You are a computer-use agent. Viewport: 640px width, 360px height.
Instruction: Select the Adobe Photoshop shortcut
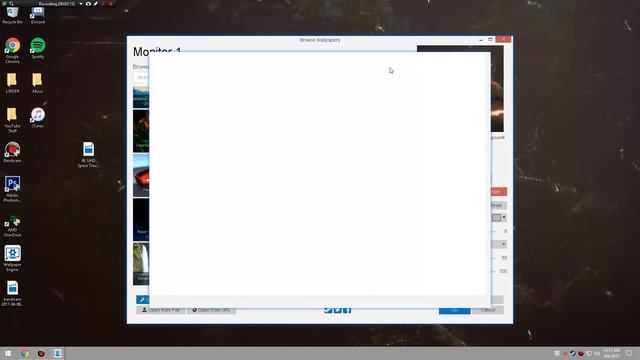pos(12,189)
